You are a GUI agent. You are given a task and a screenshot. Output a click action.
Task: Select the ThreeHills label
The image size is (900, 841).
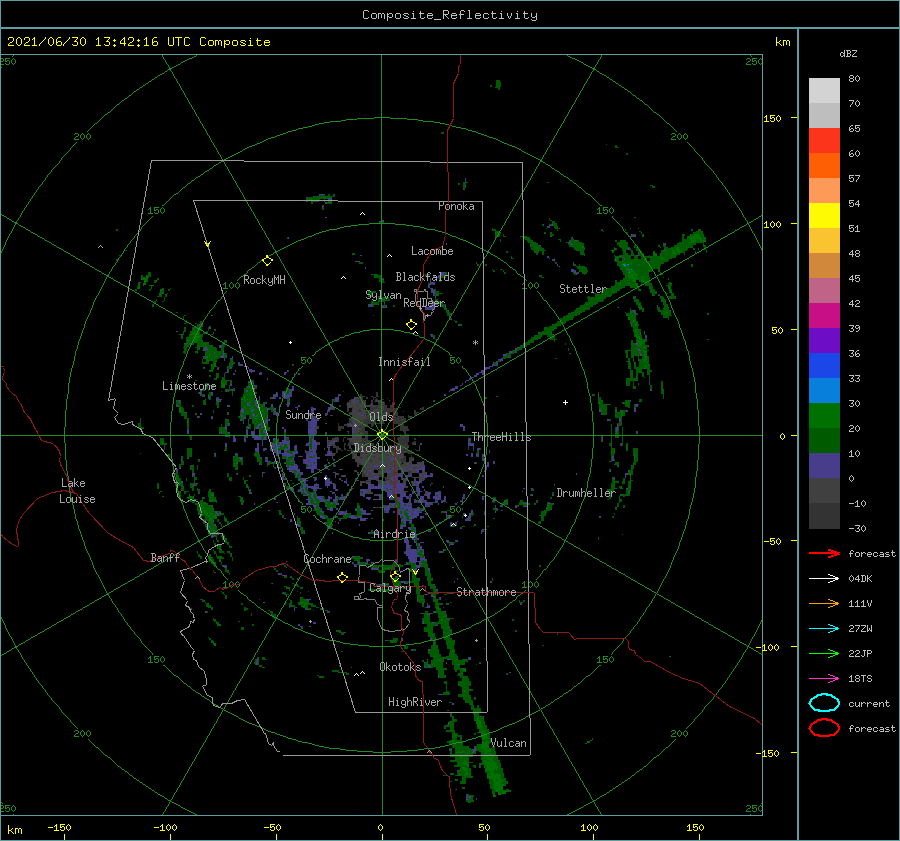tap(501, 437)
